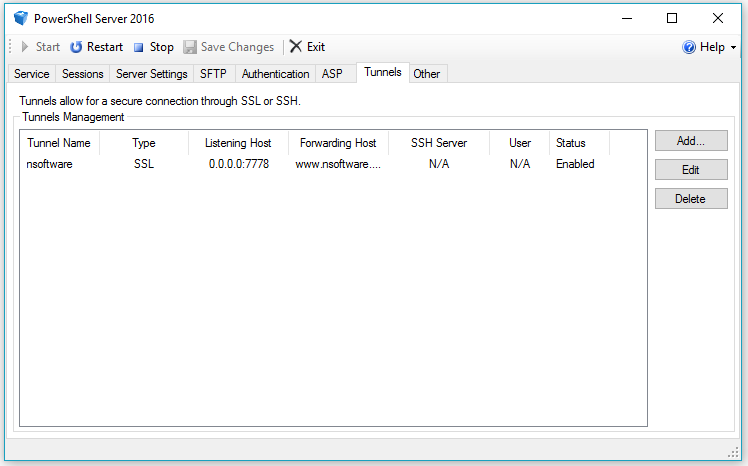Click the Stop toolbar label

[x=162, y=47]
